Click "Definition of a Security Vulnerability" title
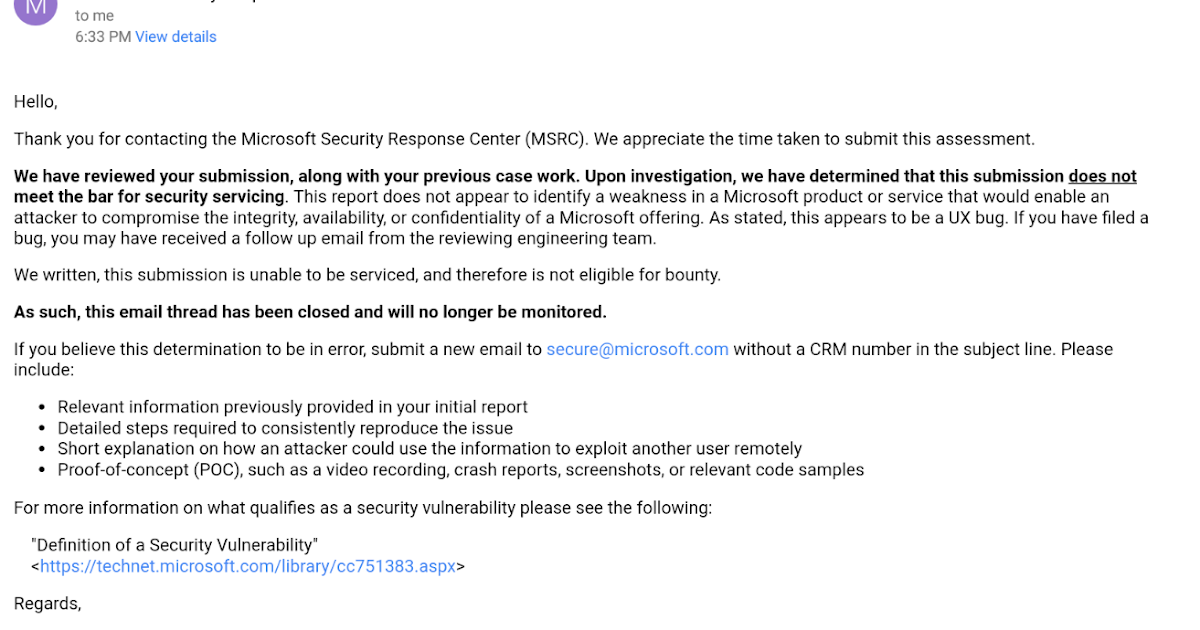 tap(175, 545)
